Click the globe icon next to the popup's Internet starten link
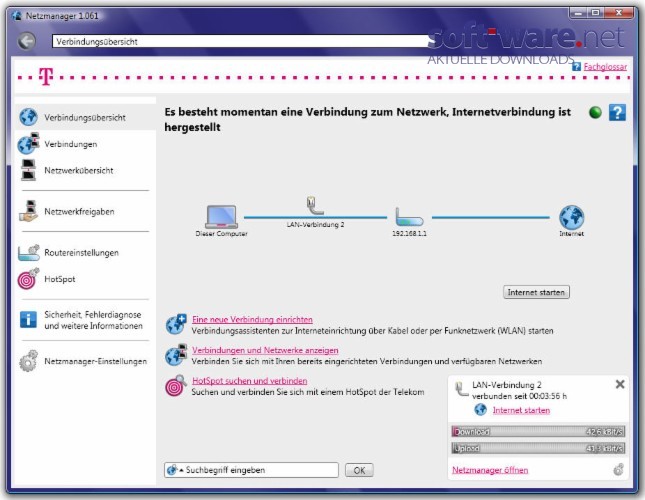Image resolution: width=645 pixels, height=500 pixels. (480, 410)
